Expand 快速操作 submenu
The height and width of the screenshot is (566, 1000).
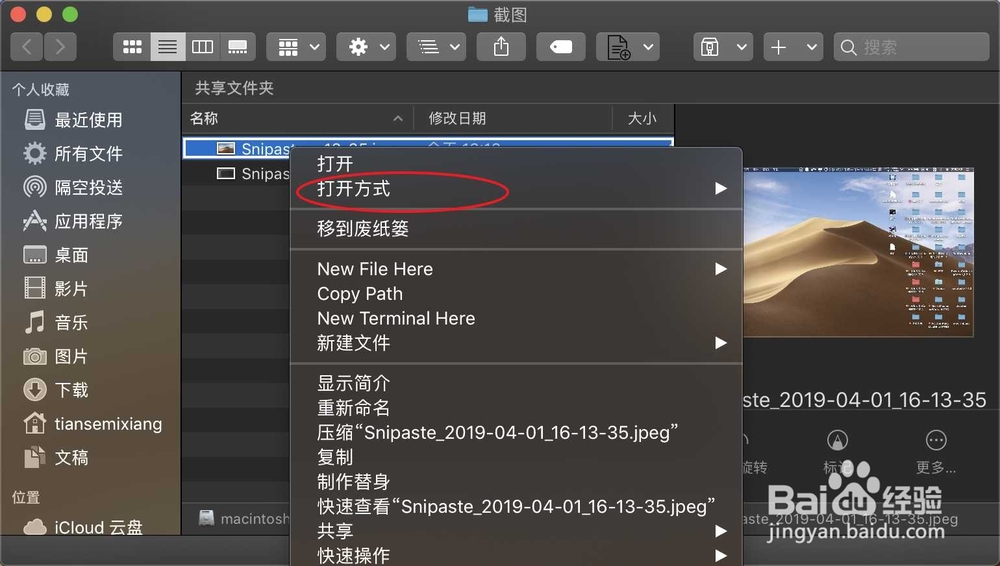point(517,555)
